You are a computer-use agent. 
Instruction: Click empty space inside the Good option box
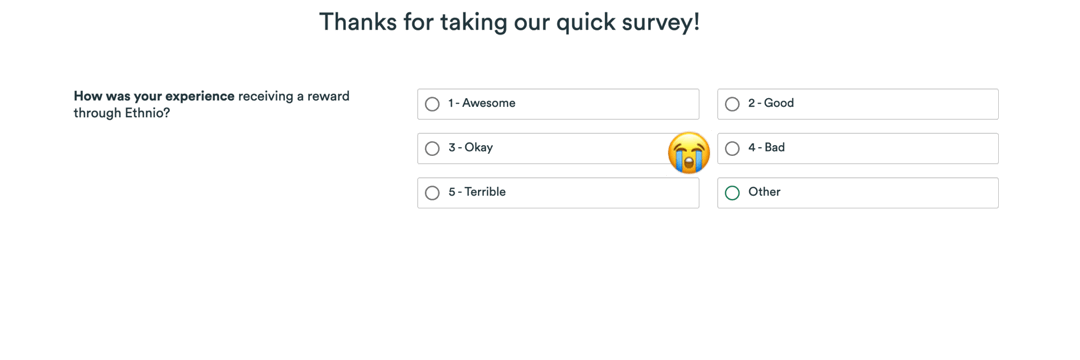[x=895, y=104]
